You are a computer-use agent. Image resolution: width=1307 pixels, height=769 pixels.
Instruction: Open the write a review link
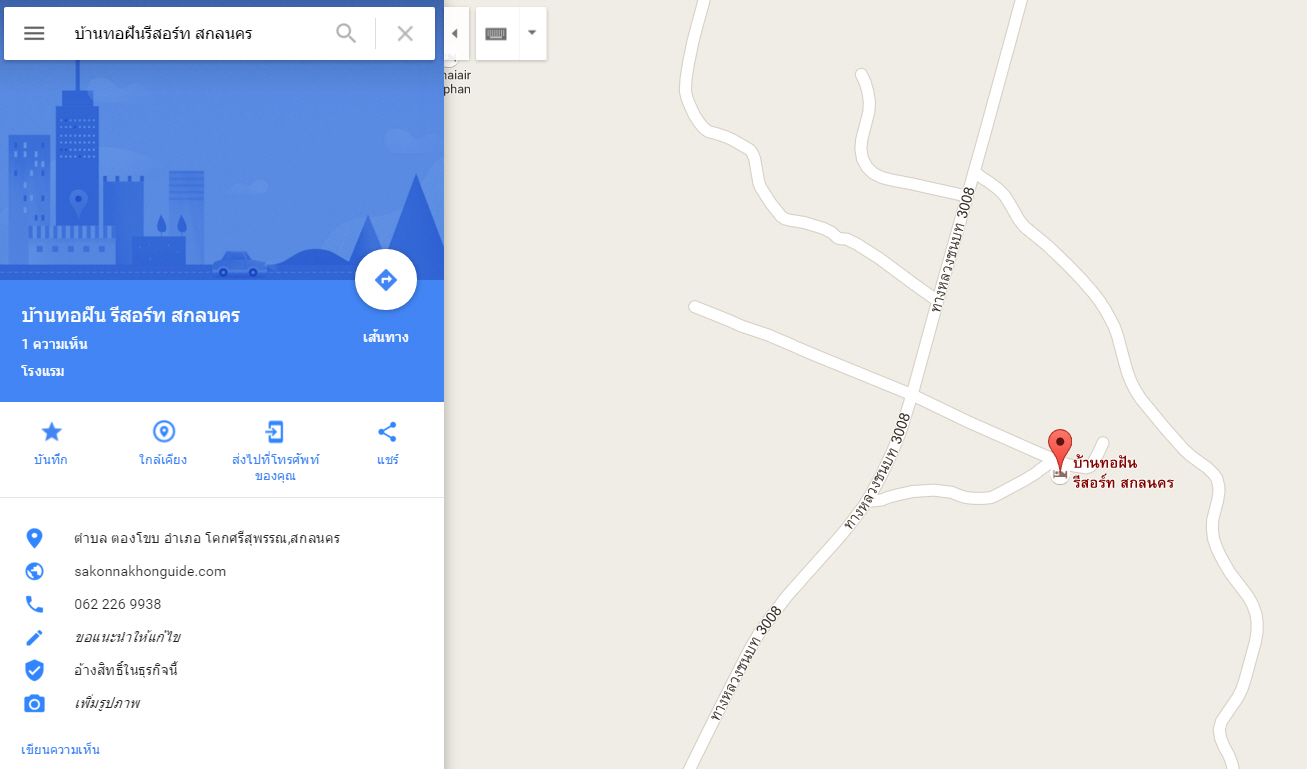point(60,749)
